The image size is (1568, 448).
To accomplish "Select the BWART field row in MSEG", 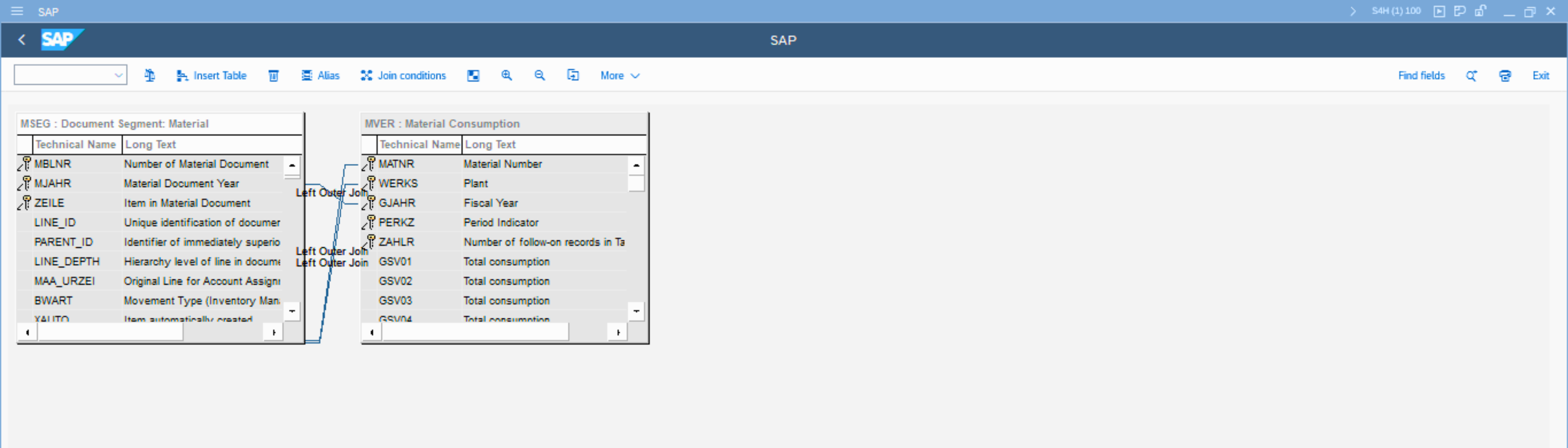I will (54, 301).
